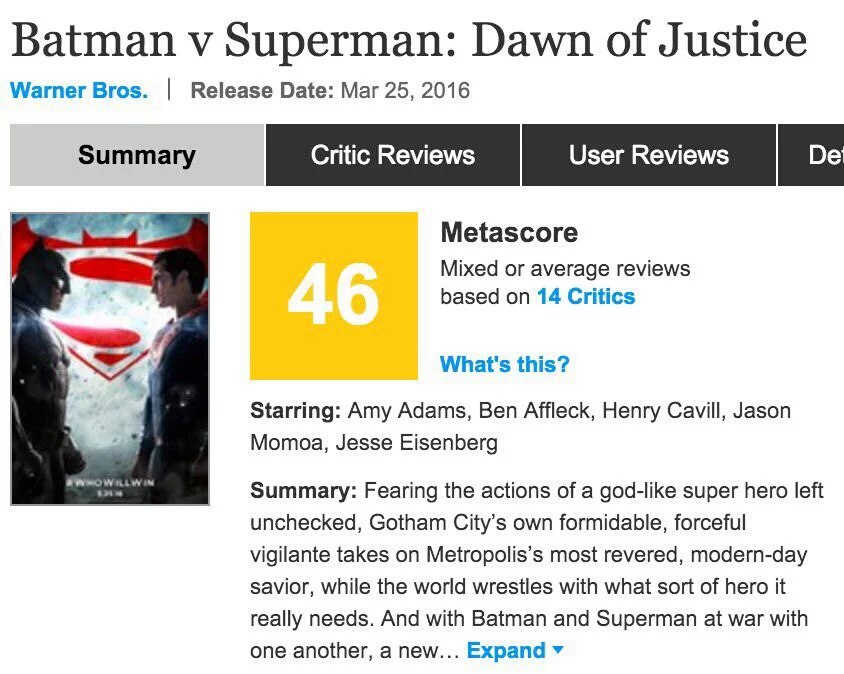Click the blue Expand text link
Image resolution: width=844 pixels, height=674 pixels.
point(506,650)
